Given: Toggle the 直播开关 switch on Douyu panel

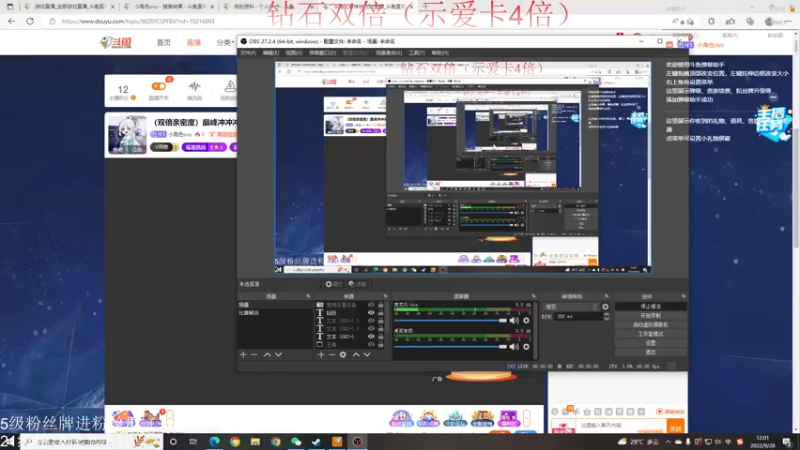Looking at the screenshot, I should pyautogui.click(x=159, y=86).
